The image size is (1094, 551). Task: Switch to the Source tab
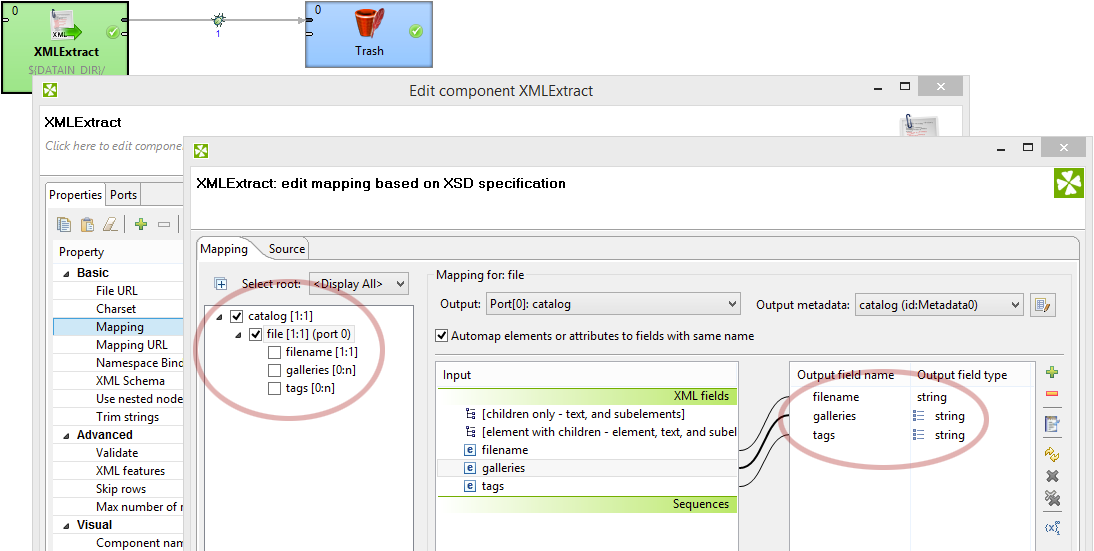(287, 249)
